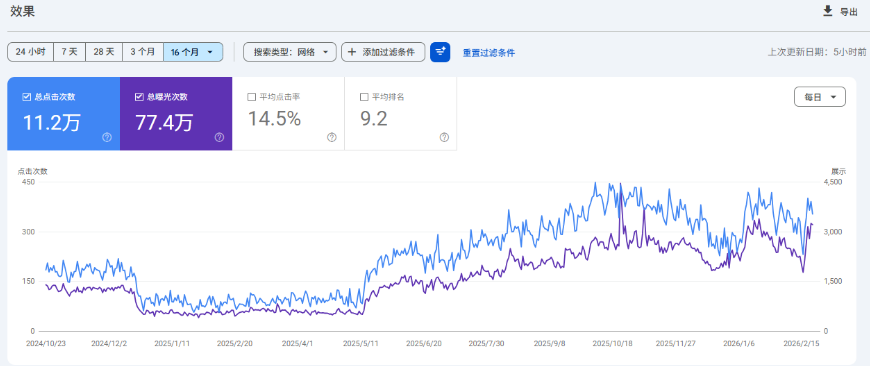Click help icon on average CTR card

[332, 138]
